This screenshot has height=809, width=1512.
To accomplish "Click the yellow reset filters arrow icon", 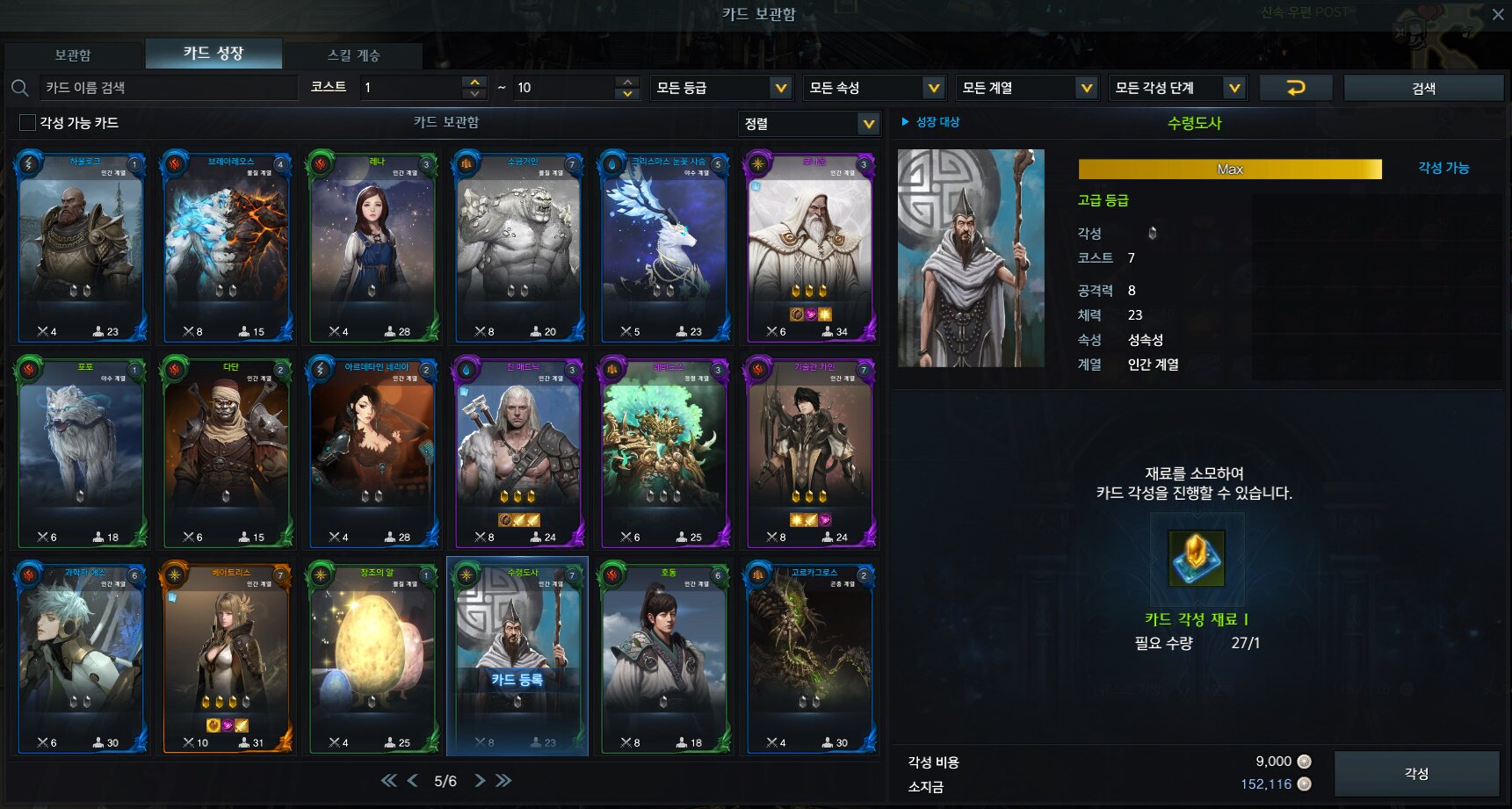I will tap(1296, 88).
